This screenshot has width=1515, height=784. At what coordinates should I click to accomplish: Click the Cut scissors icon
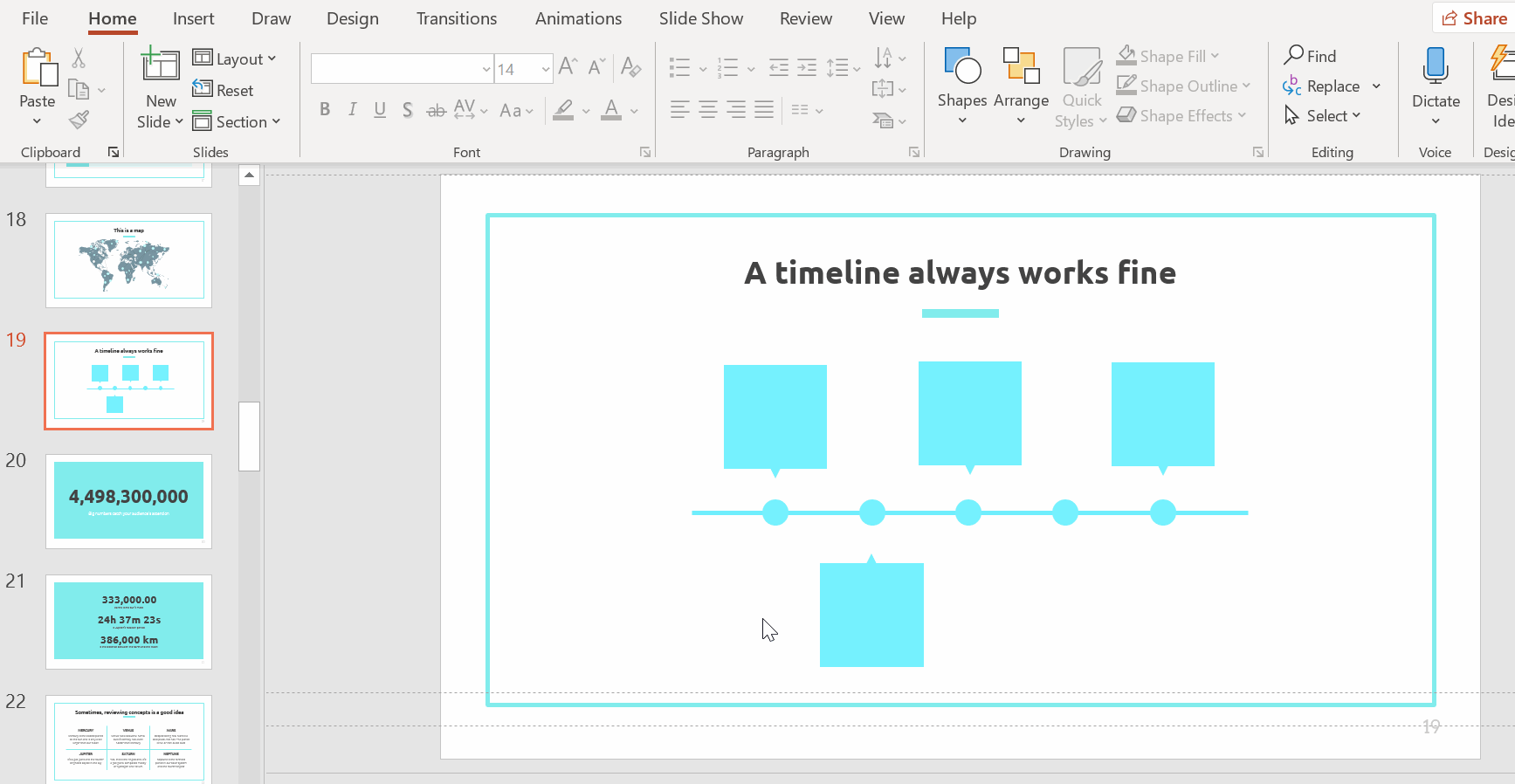pyautogui.click(x=79, y=58)
